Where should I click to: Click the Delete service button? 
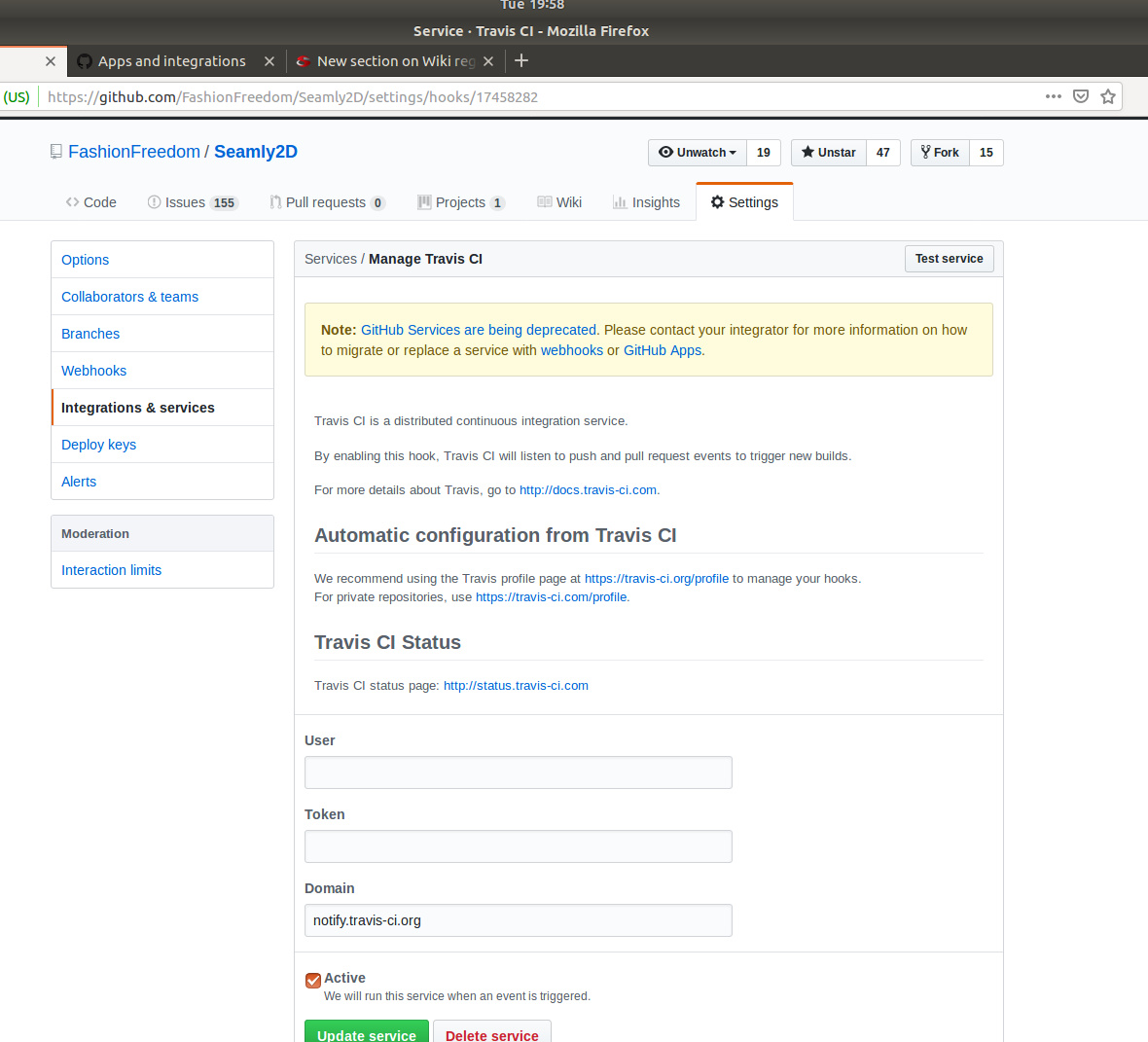tap(492, 1033)
